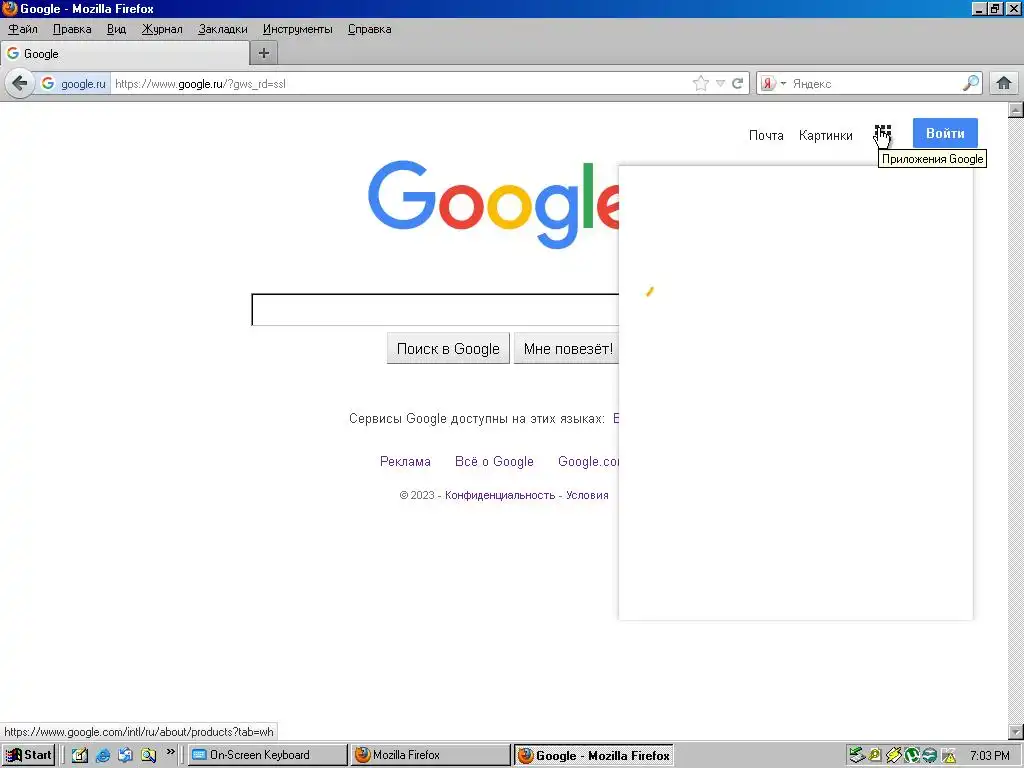Screen dimensions: 1024x768
Task: Click the scrollbar down arrow
Action: pyautogui.click(x=1016, y=731)
